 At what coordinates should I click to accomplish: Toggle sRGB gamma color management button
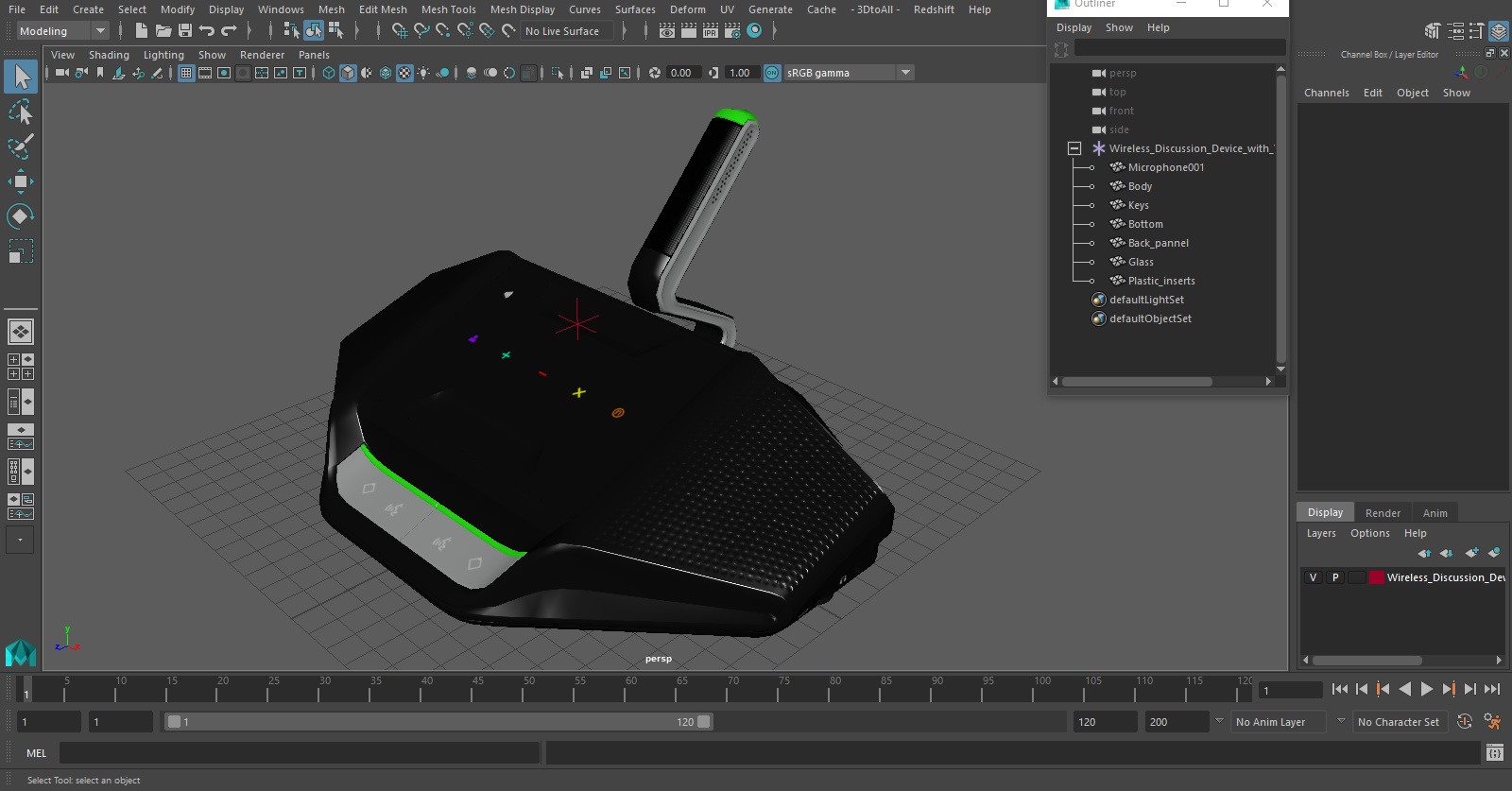tap(772, 73)
